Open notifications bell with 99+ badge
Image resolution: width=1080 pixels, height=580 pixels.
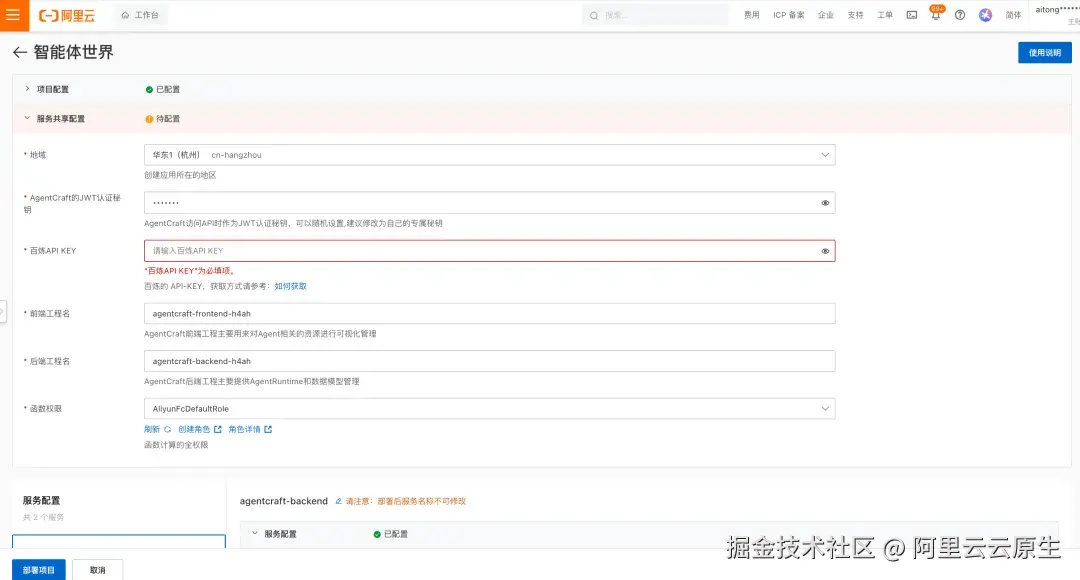point(935,14)
